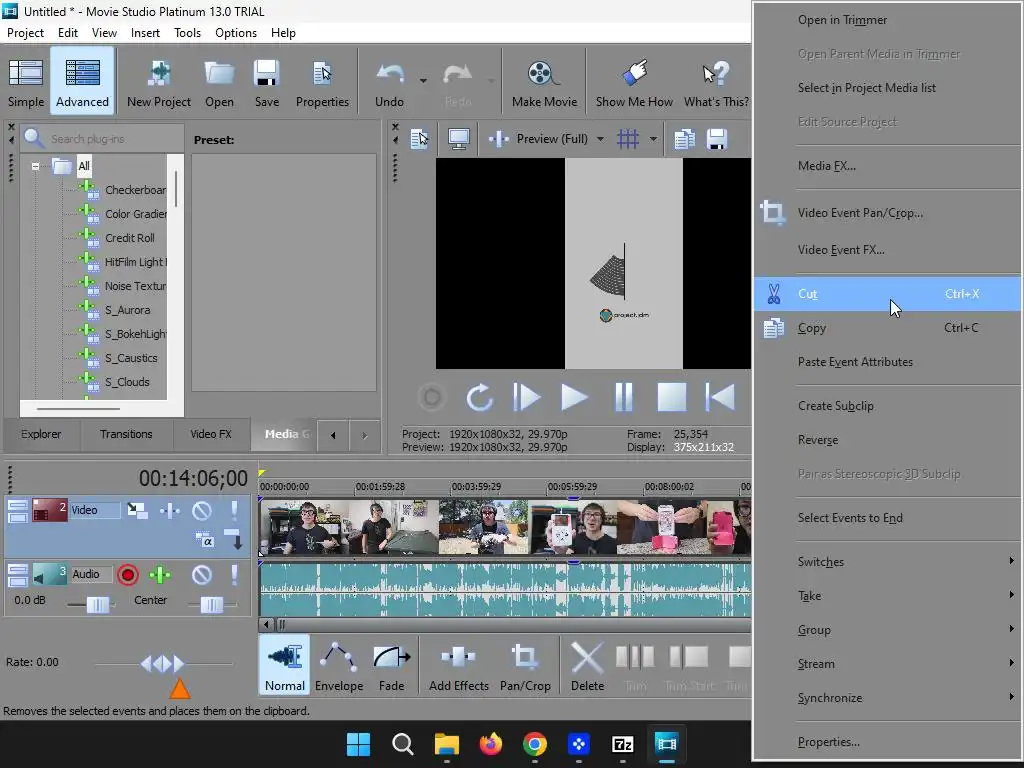Switch to the Transitions tab
The width and height of the screenshot is (1024, 768).
[126, 434]
